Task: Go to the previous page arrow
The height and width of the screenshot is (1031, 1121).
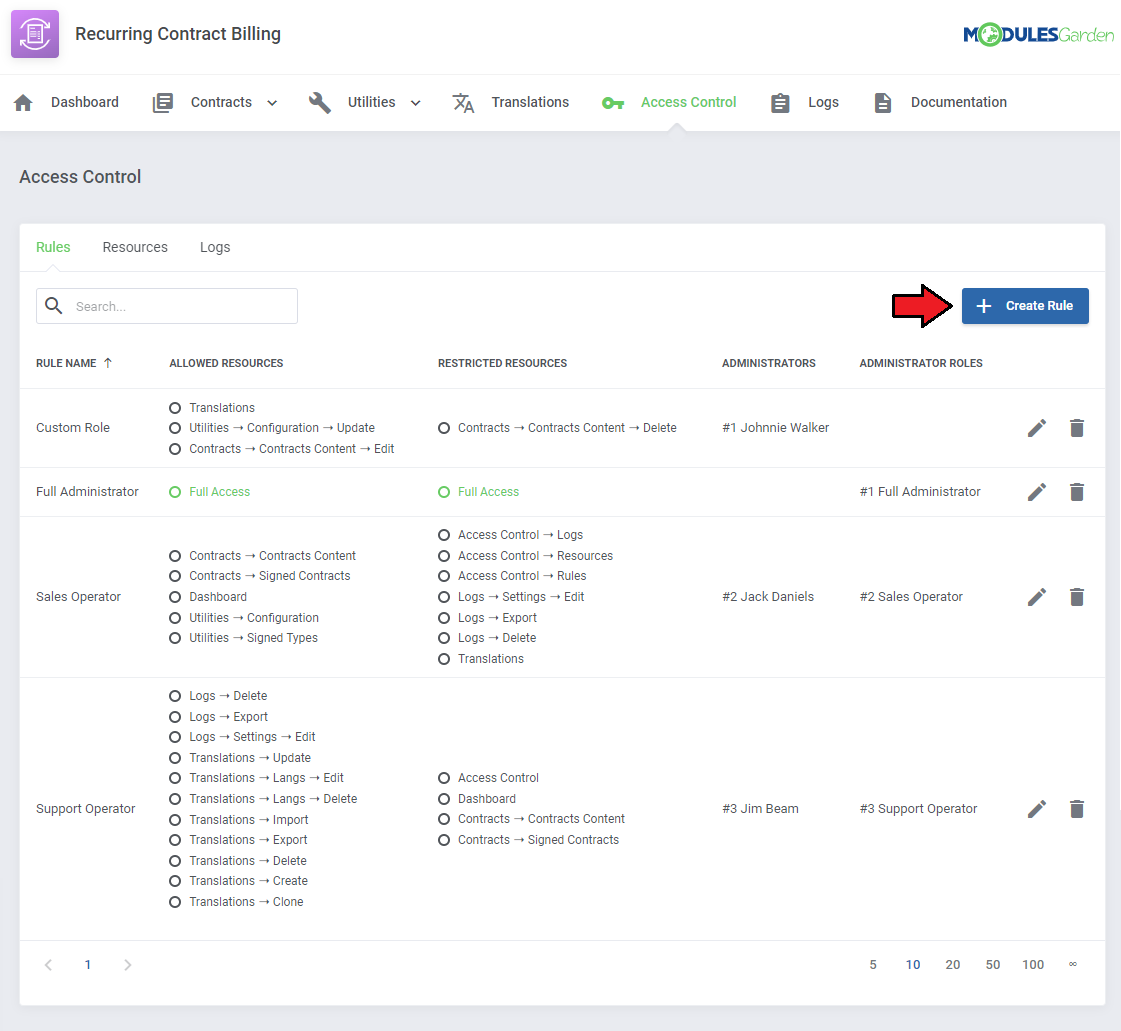Action: pyautogui.click(x=48, y=965)
